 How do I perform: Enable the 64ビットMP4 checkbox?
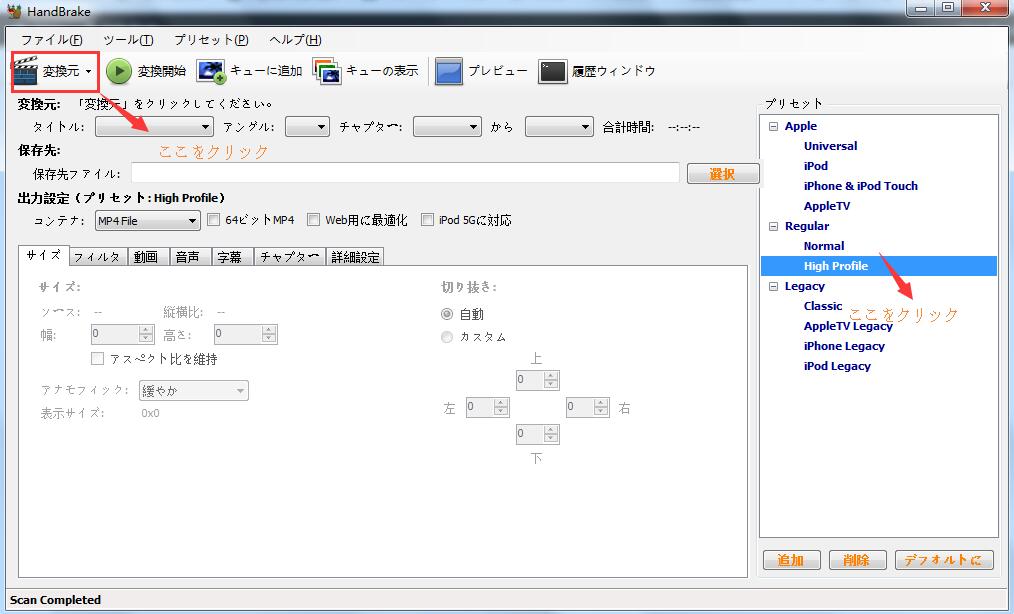pyautogui.click(x=214, y=220)
